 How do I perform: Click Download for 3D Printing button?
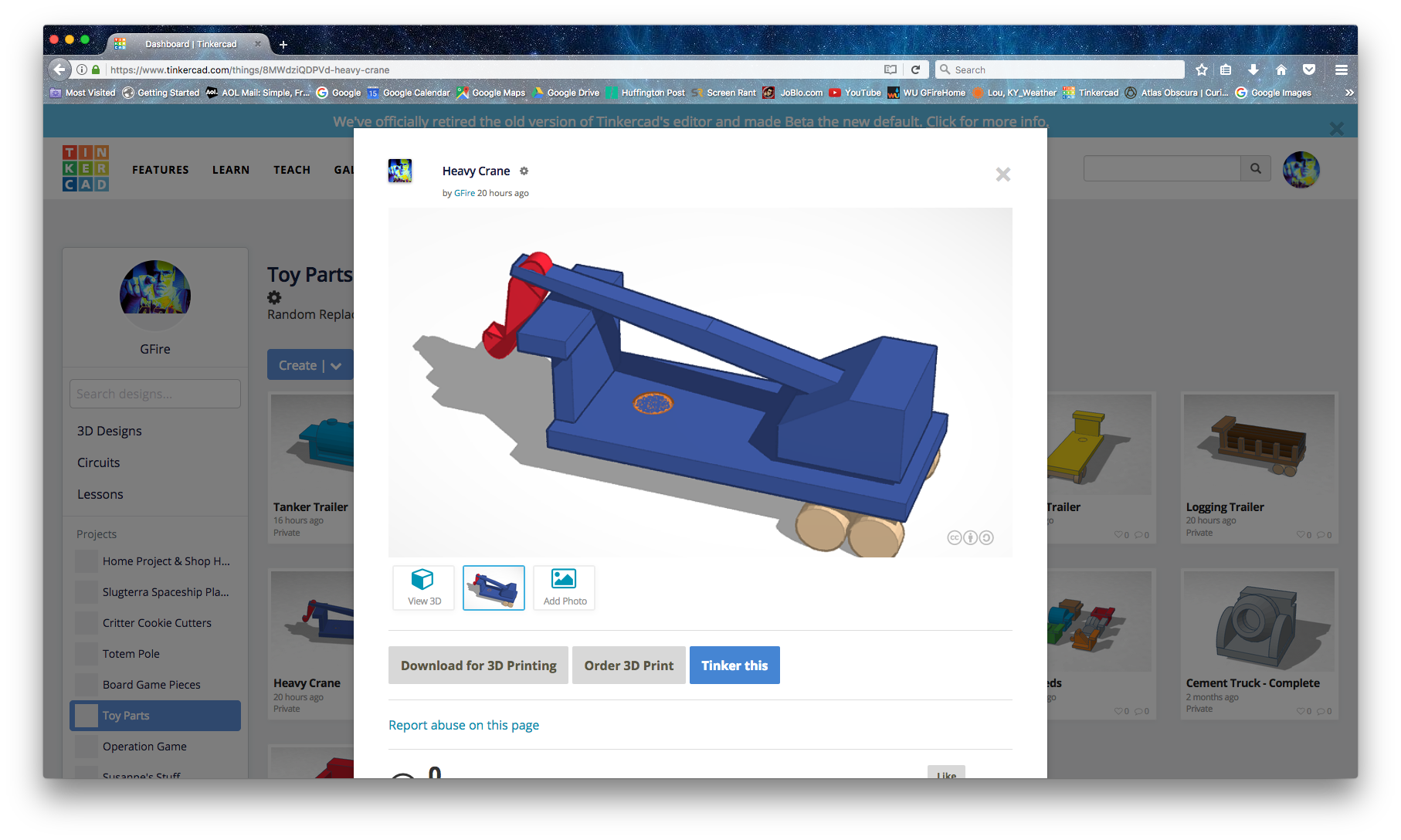tap(478, 666)
